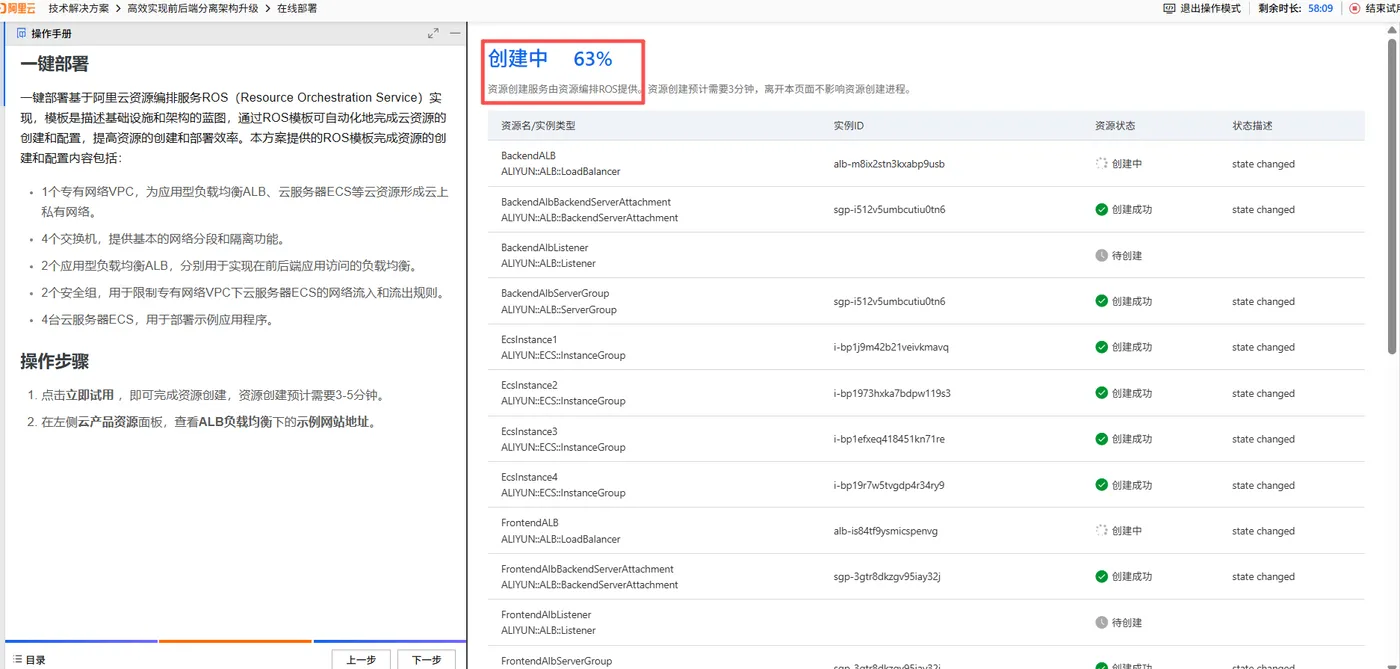Click EcsInstance4 success check icon

1101,485
